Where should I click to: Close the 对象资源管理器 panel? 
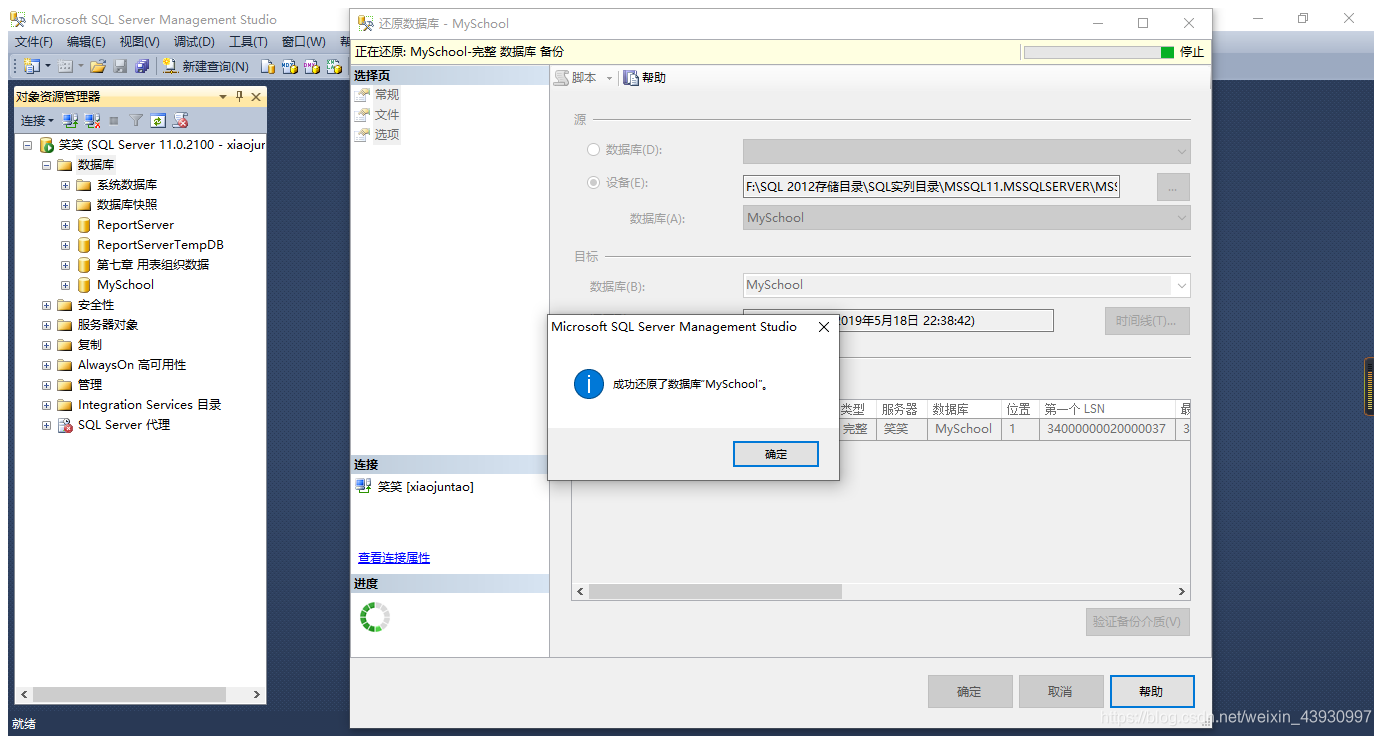point(256,97)
